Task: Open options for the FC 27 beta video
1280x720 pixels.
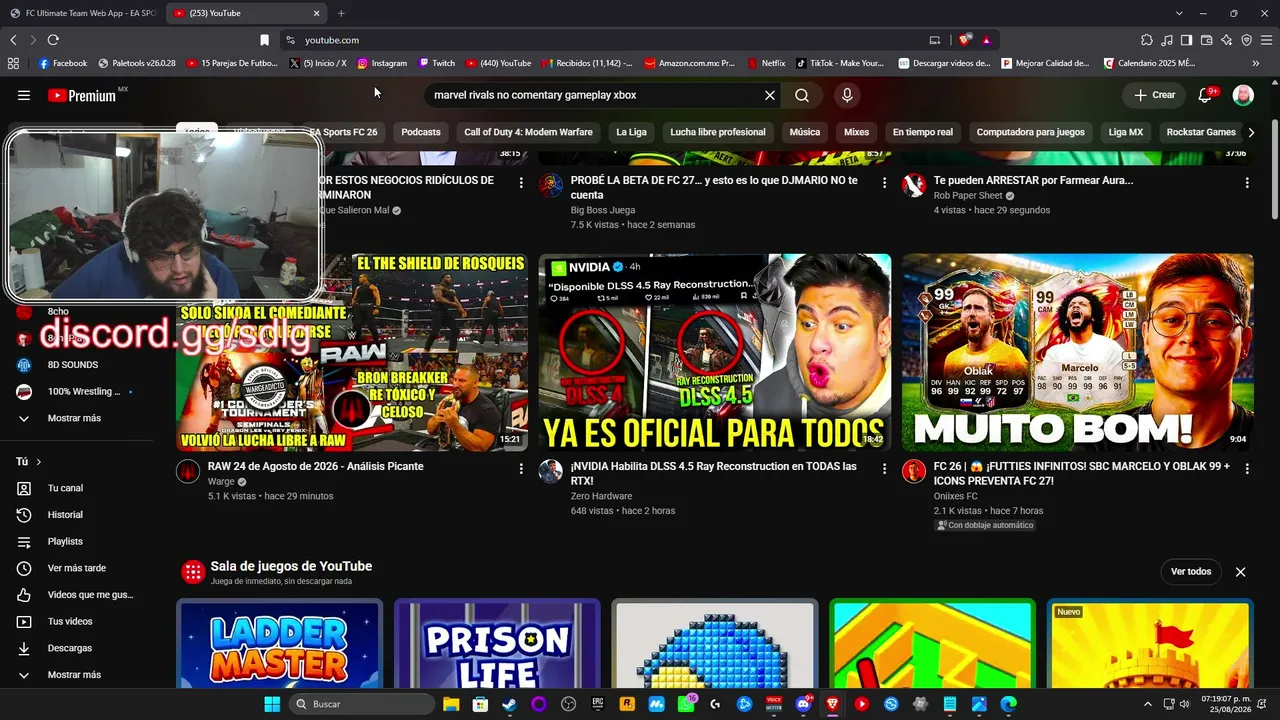Action: 884,183
